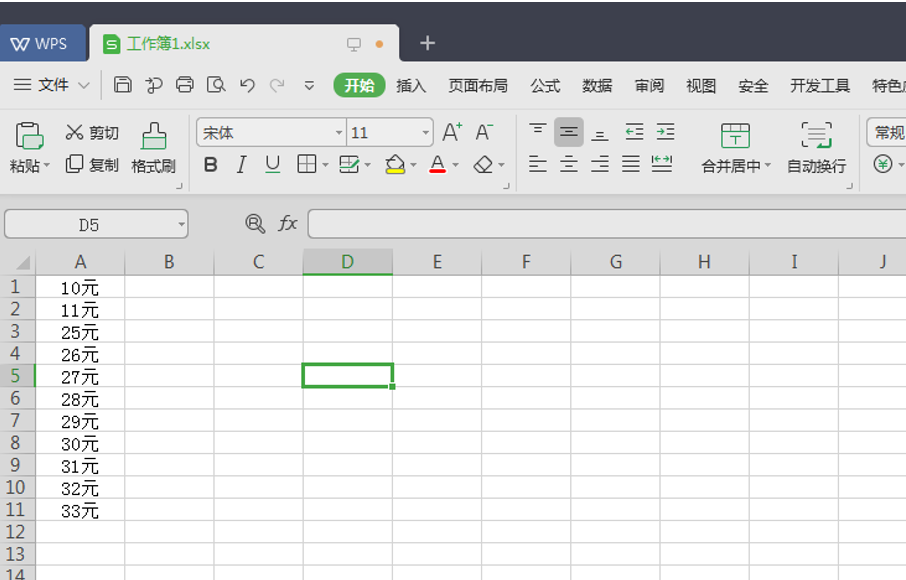Click the red font color A icon
This screenshot has height=580, width=906.
click(437, 165)
